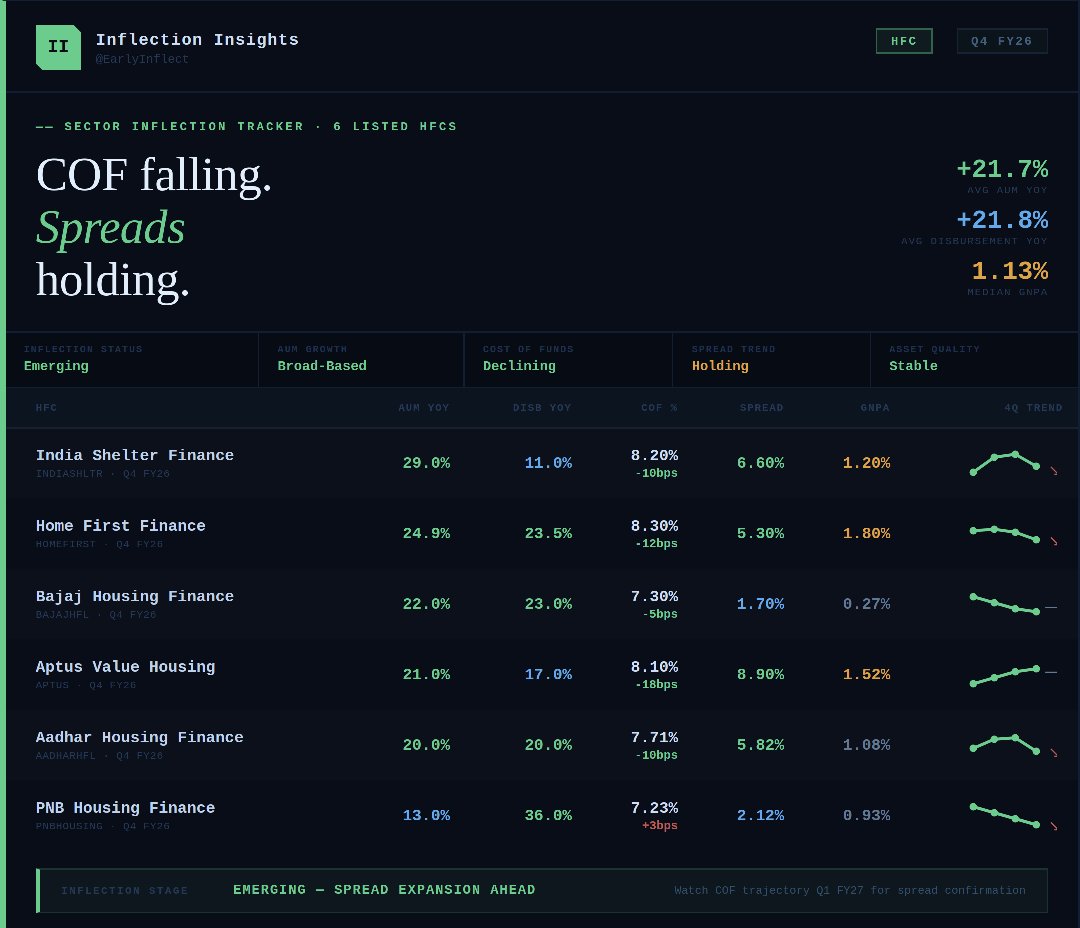Click PNB Housing red down-arrow indicator
Image resolution: width=1080 pixels, height=928 pixels.
tap(1053, 825)
